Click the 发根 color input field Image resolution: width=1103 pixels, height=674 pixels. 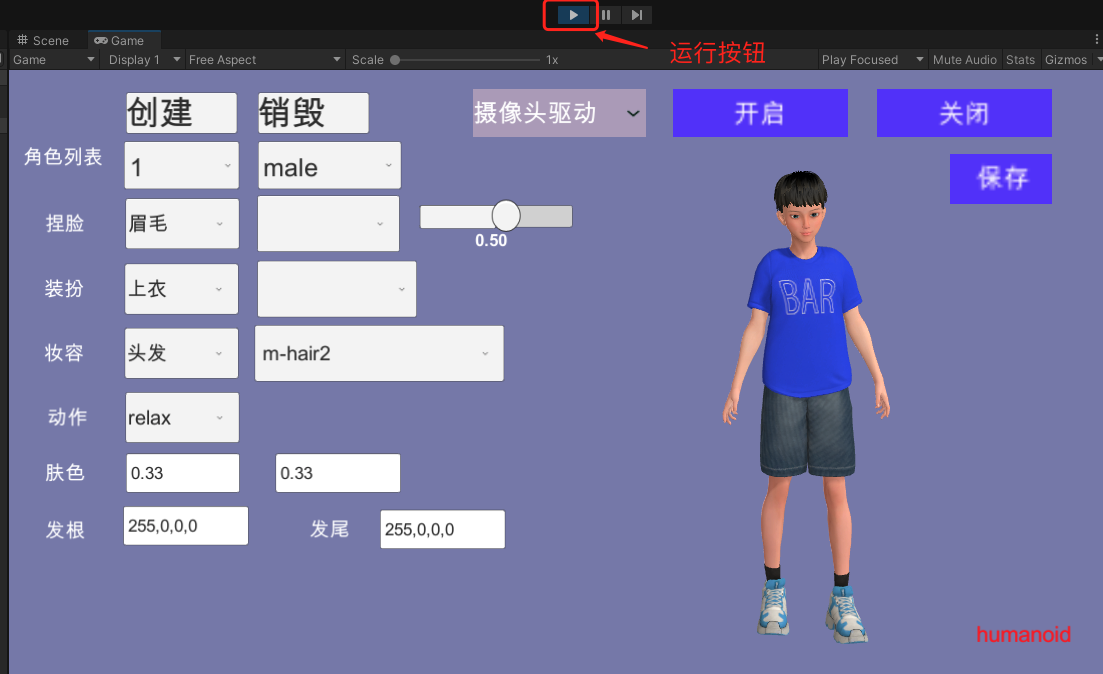pyautogui.click(x=185, y=525)
